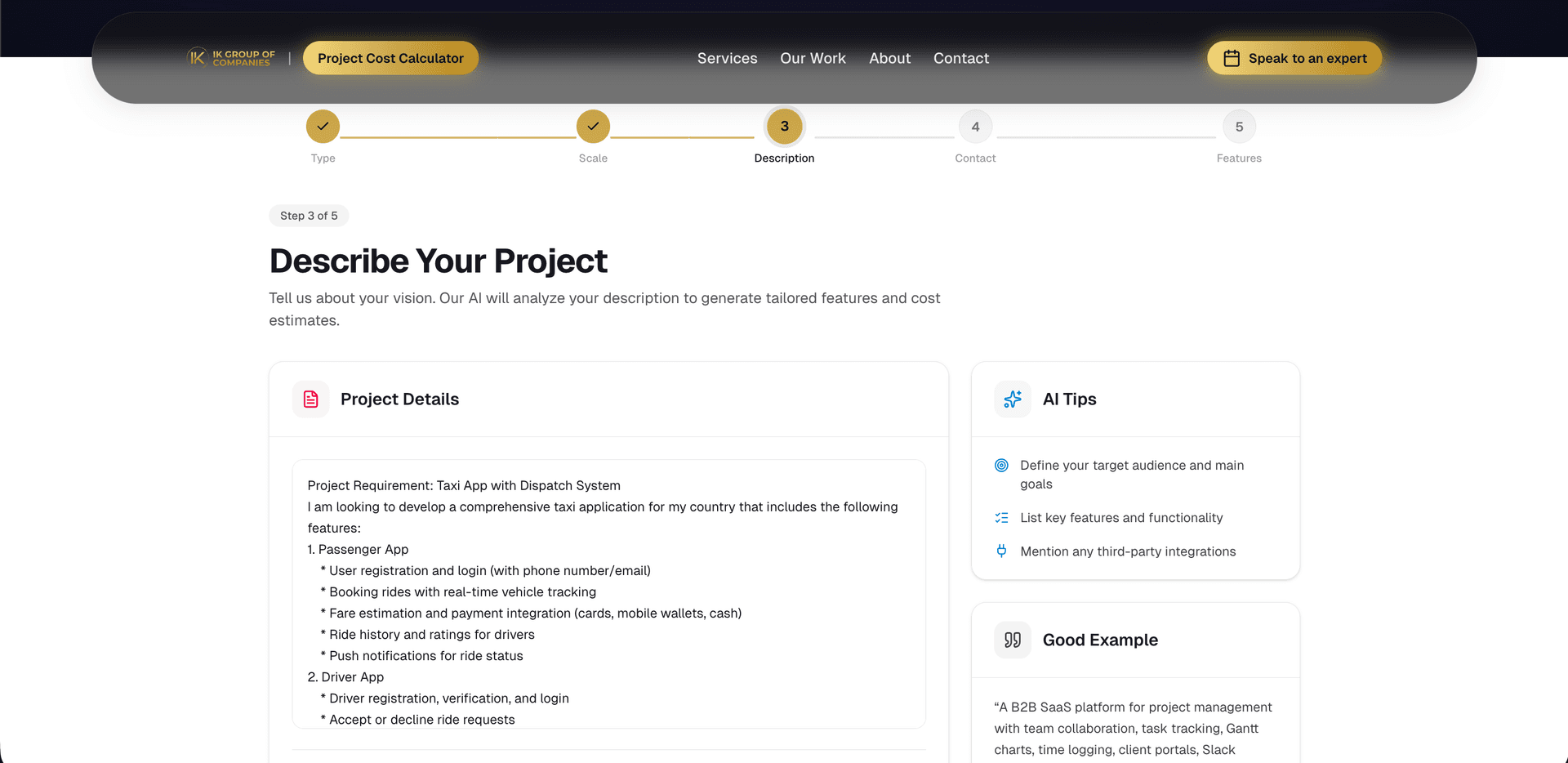Click the text 'Mention any third-party integrations'

point(1128,551)
